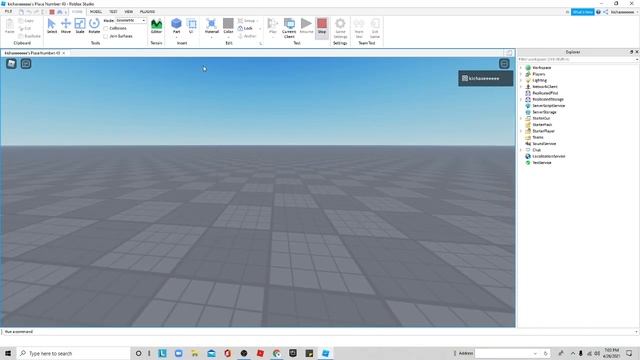This screenshot has height=360, width=640.
Task: Open Roblox Studio from the taskbar
Action: [x=325, y=353]
